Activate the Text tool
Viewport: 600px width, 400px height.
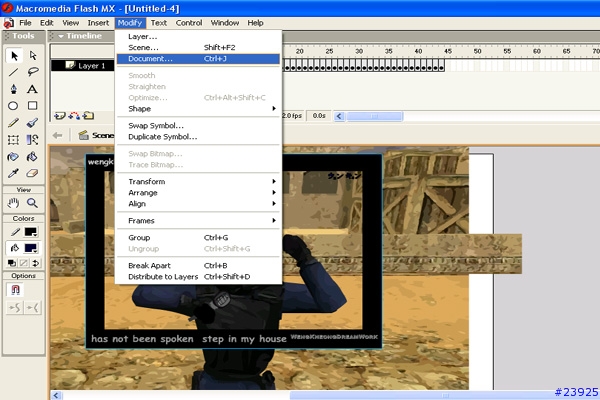33,89
